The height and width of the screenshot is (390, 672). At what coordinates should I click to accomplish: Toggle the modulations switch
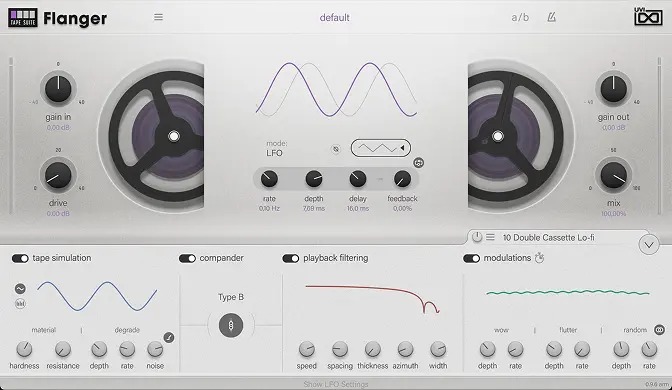(x=471, y=258)
